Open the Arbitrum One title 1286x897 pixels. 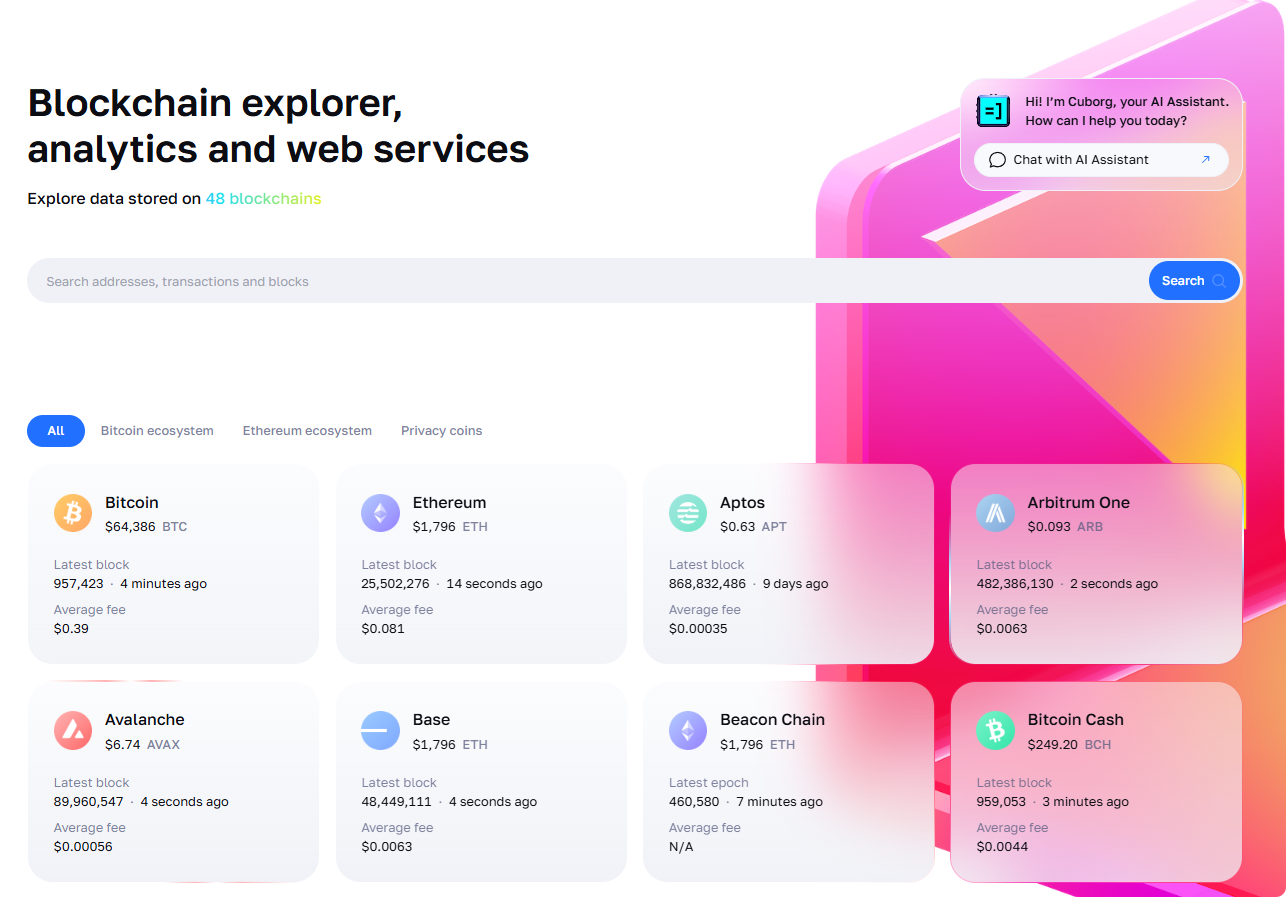coord(1078,503)
